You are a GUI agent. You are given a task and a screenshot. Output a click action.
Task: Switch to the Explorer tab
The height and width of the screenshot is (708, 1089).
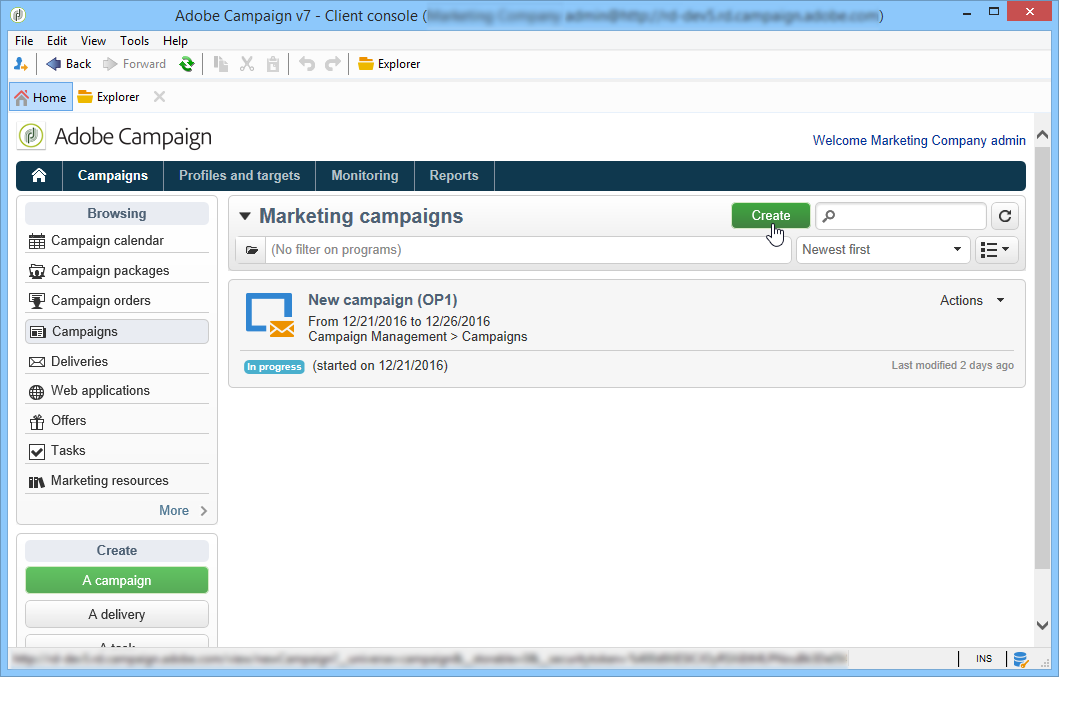(x=108, y=97)
